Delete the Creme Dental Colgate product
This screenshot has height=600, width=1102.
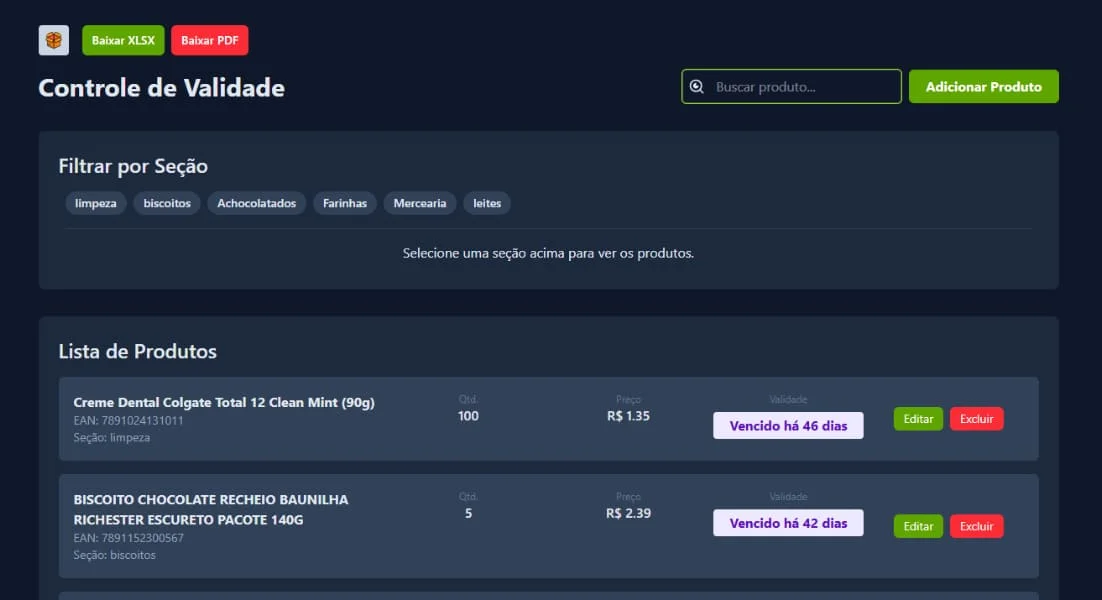tap(976, 419)
